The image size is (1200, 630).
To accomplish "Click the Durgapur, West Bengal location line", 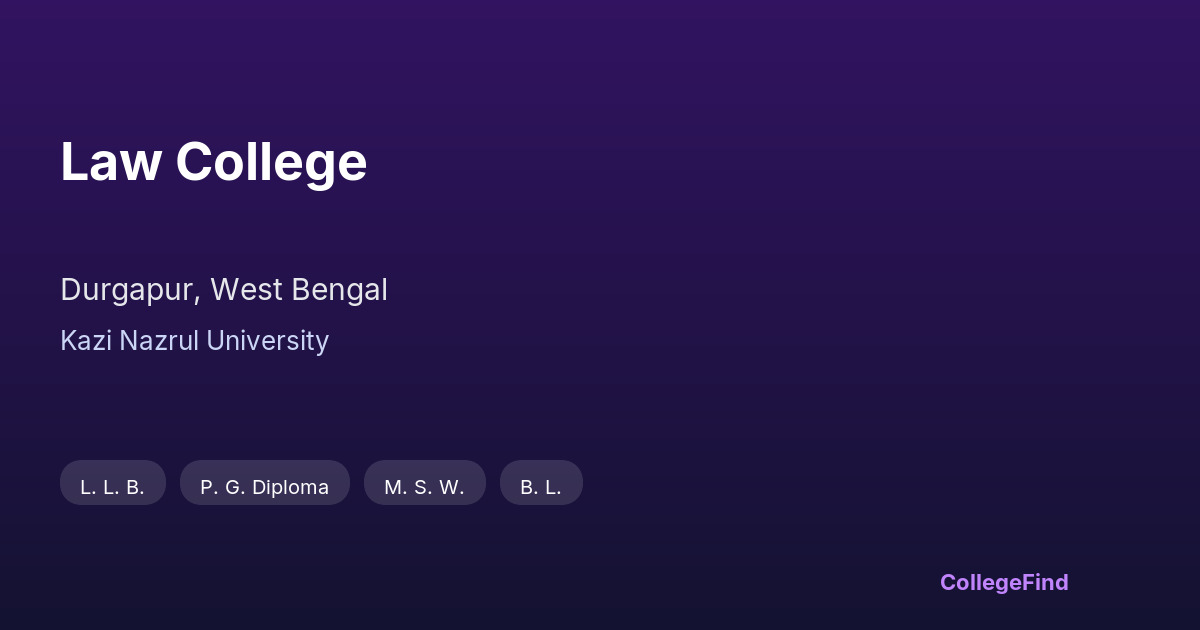I will [224, 290].
